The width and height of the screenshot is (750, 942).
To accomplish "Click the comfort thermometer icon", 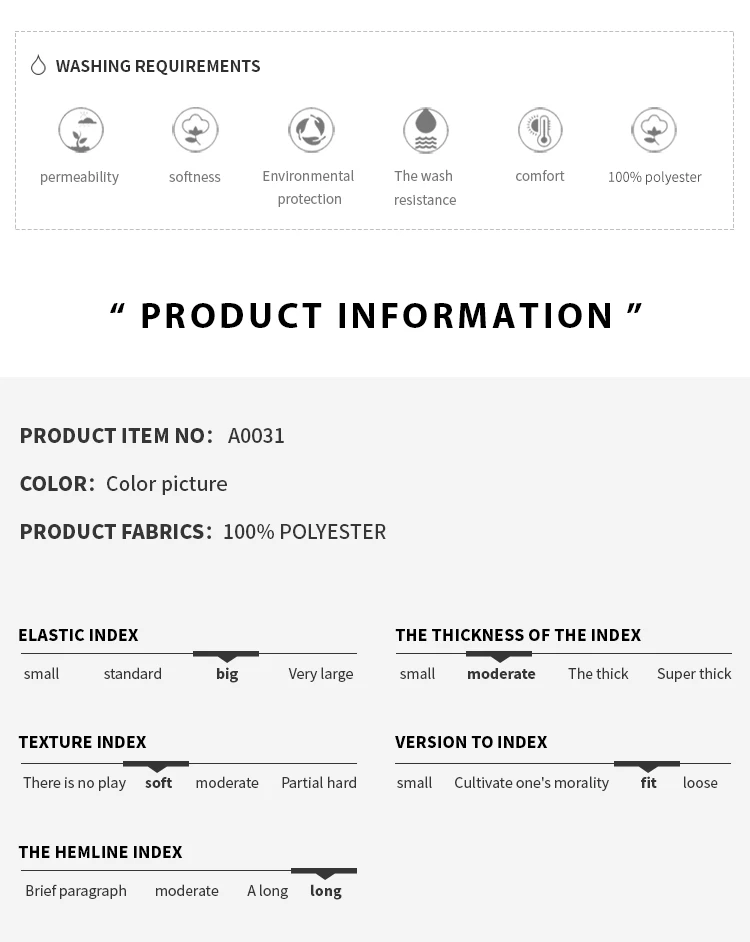I will (x=540, y=130).
